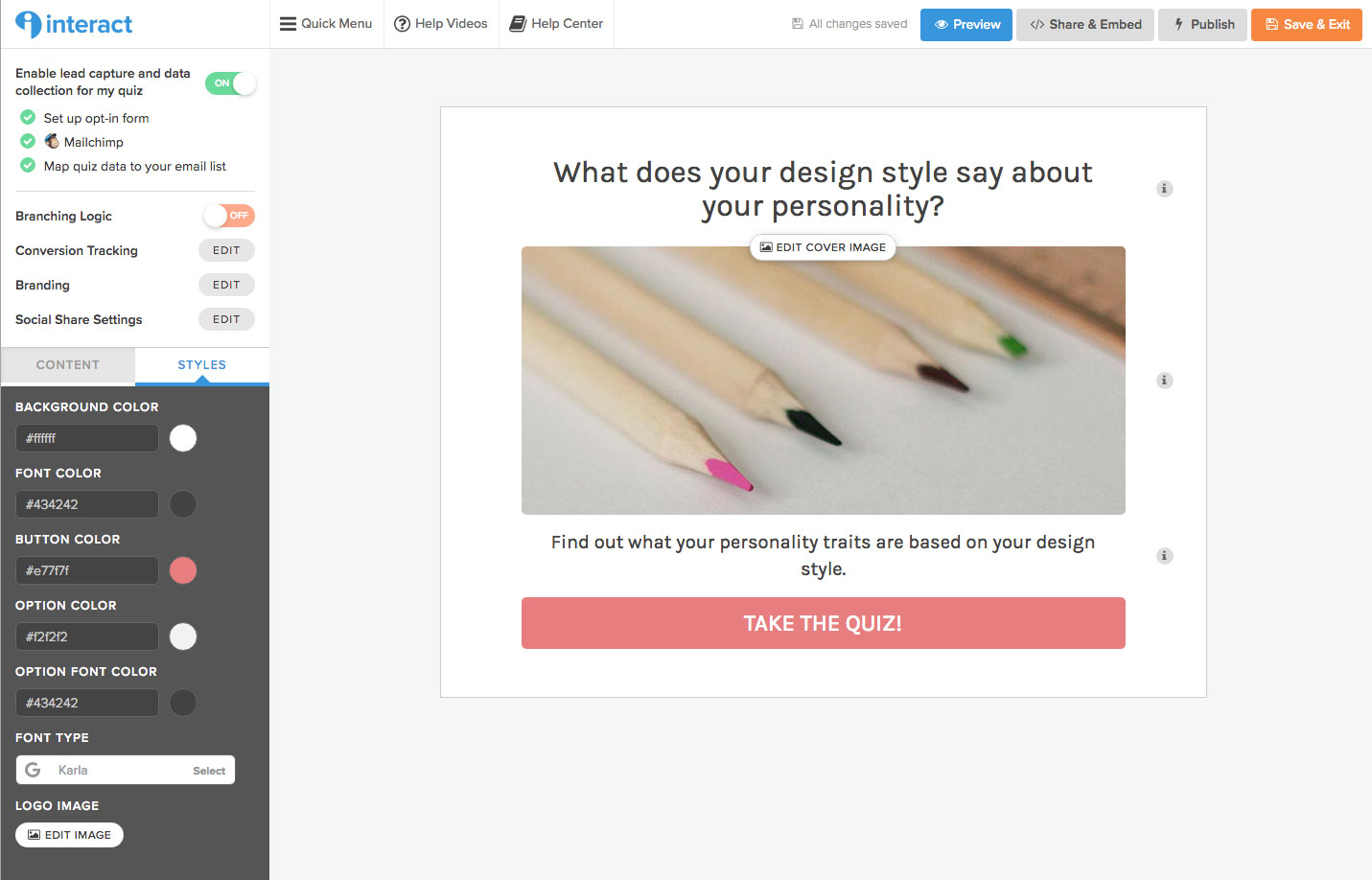Switch to the Content tab
The height and width of the screenshot is (880, 1372).
click(67, 364)
